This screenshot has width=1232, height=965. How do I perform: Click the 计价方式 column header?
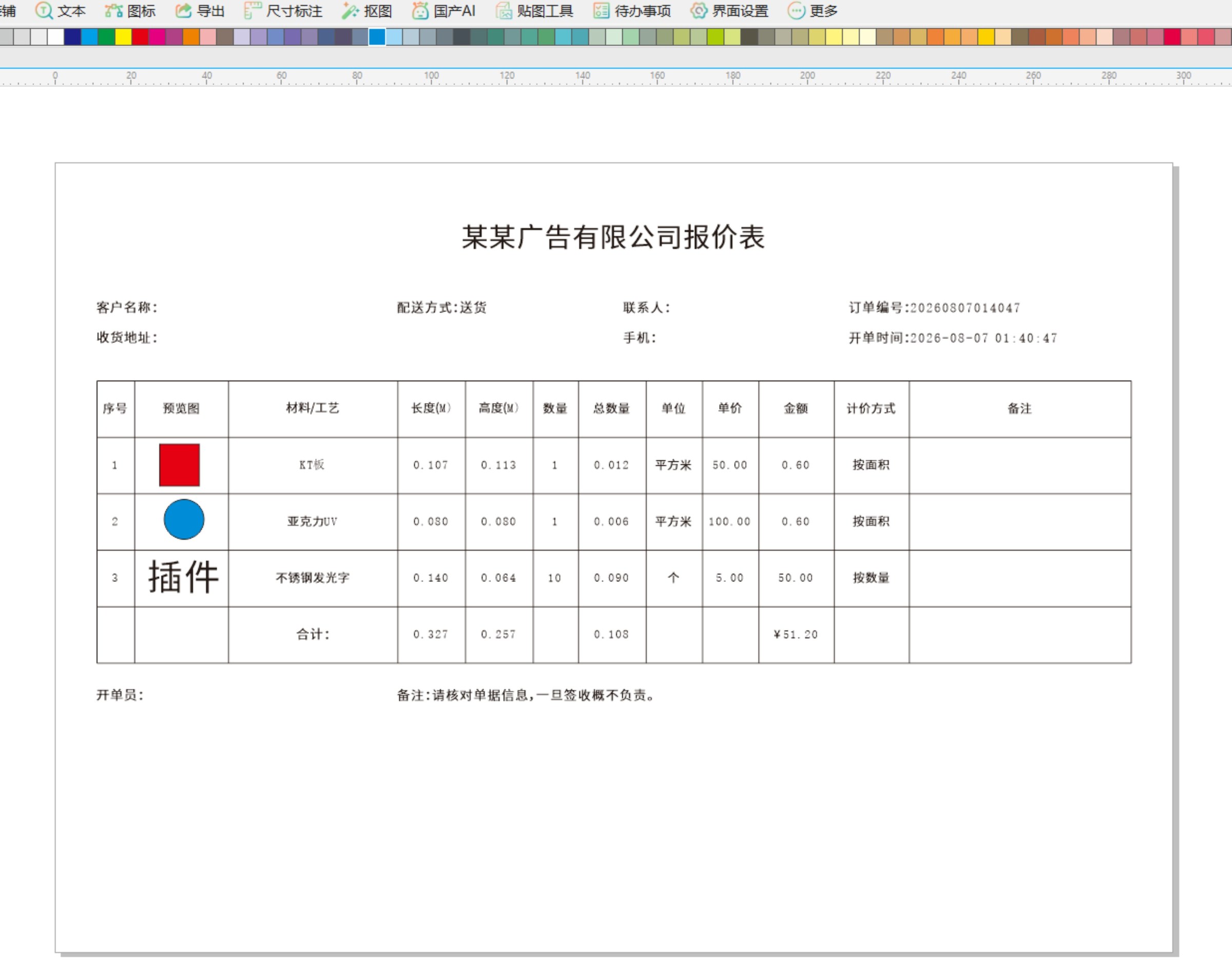coord(871,408)
